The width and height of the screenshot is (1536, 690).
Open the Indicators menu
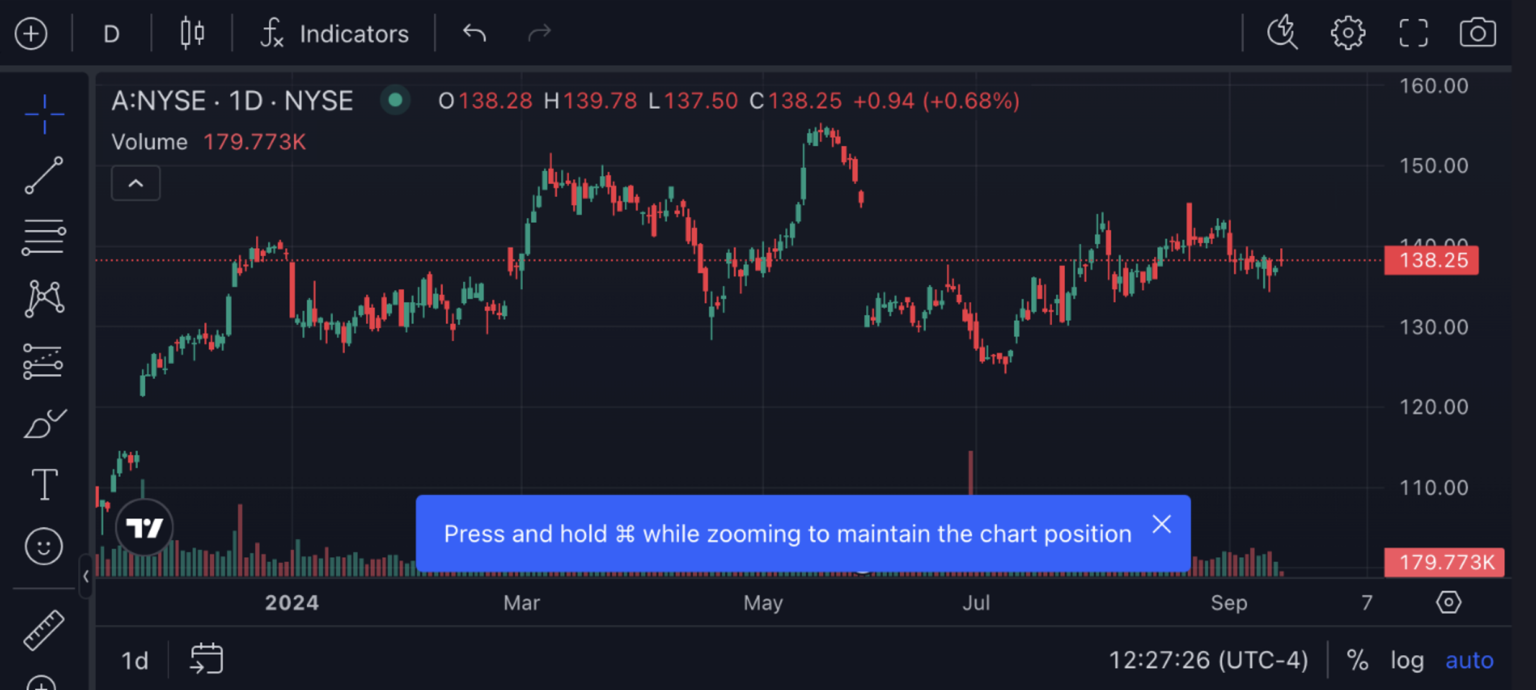[334, 34]
